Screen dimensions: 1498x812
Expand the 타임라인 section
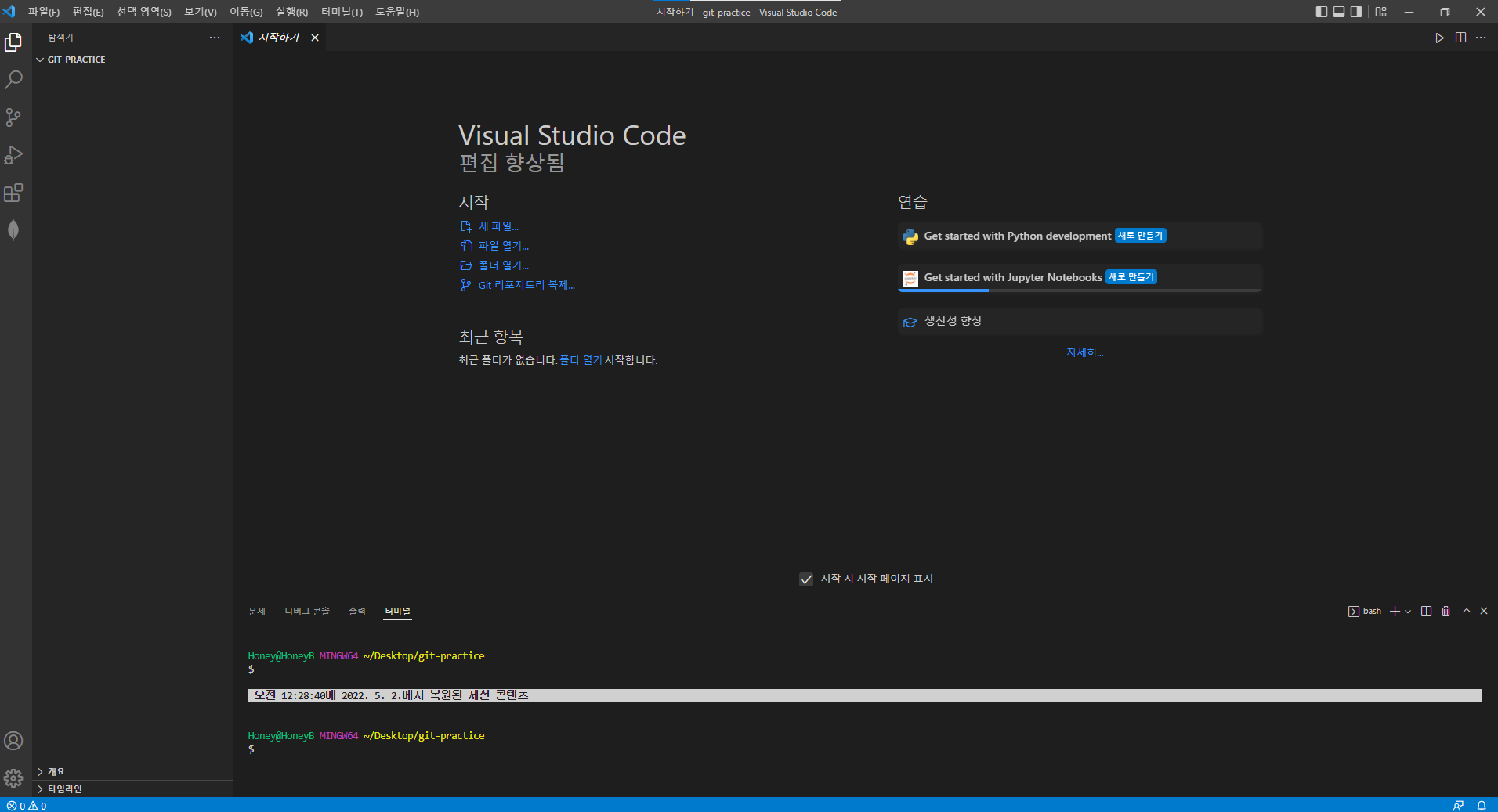pos(132,789)
